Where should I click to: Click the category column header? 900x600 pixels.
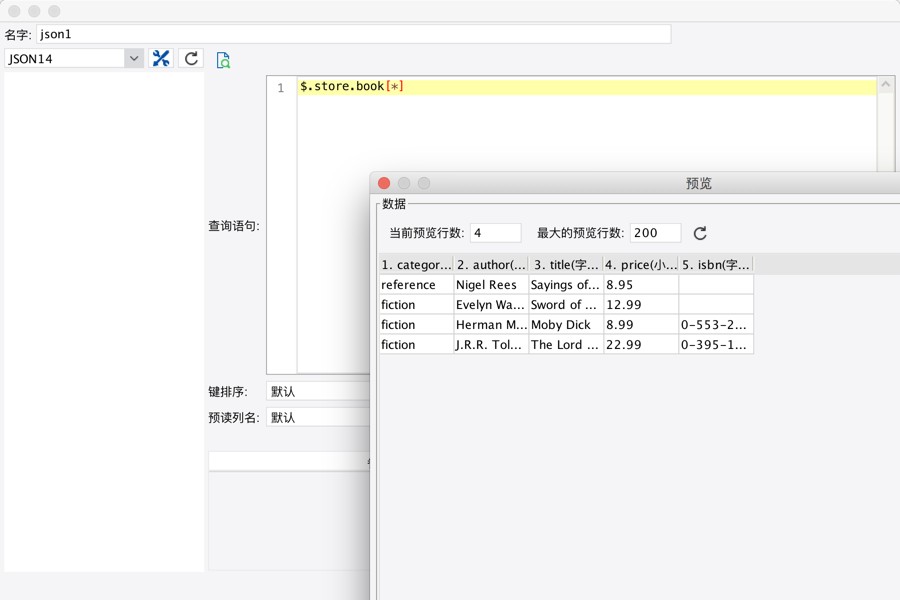pyautogui.click(x=414, y=264)
